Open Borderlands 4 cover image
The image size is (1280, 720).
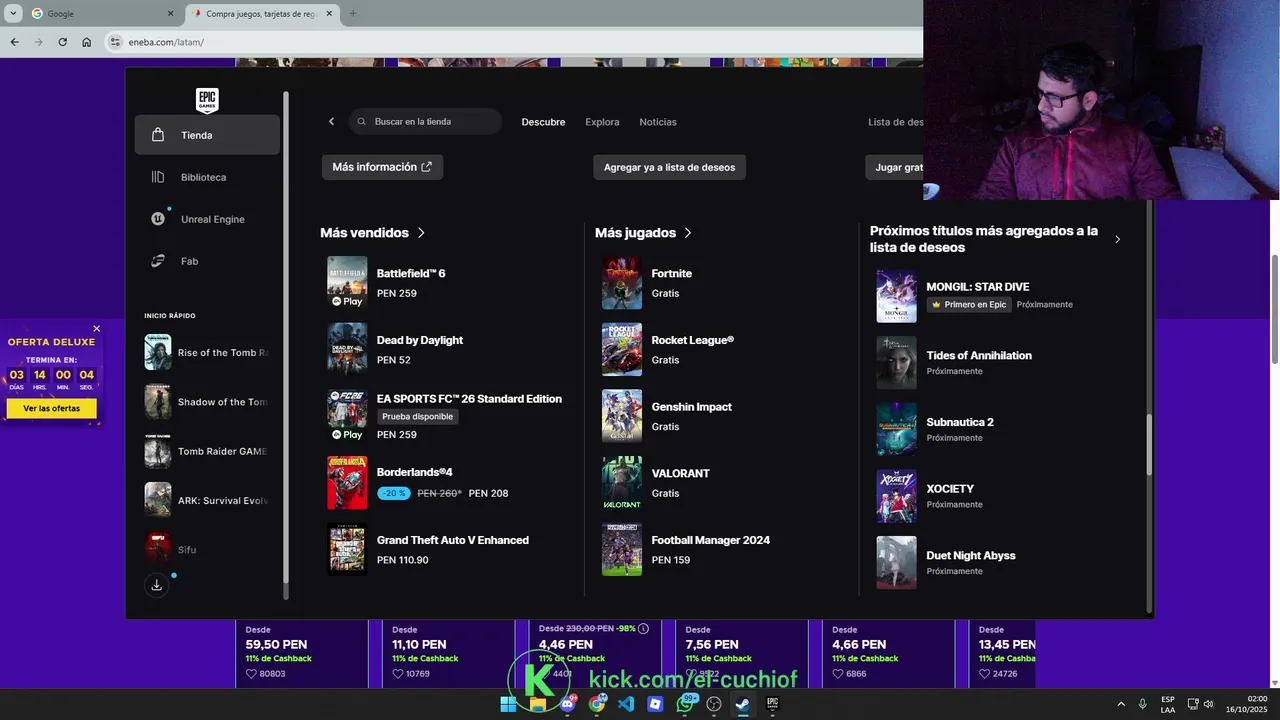347,482
